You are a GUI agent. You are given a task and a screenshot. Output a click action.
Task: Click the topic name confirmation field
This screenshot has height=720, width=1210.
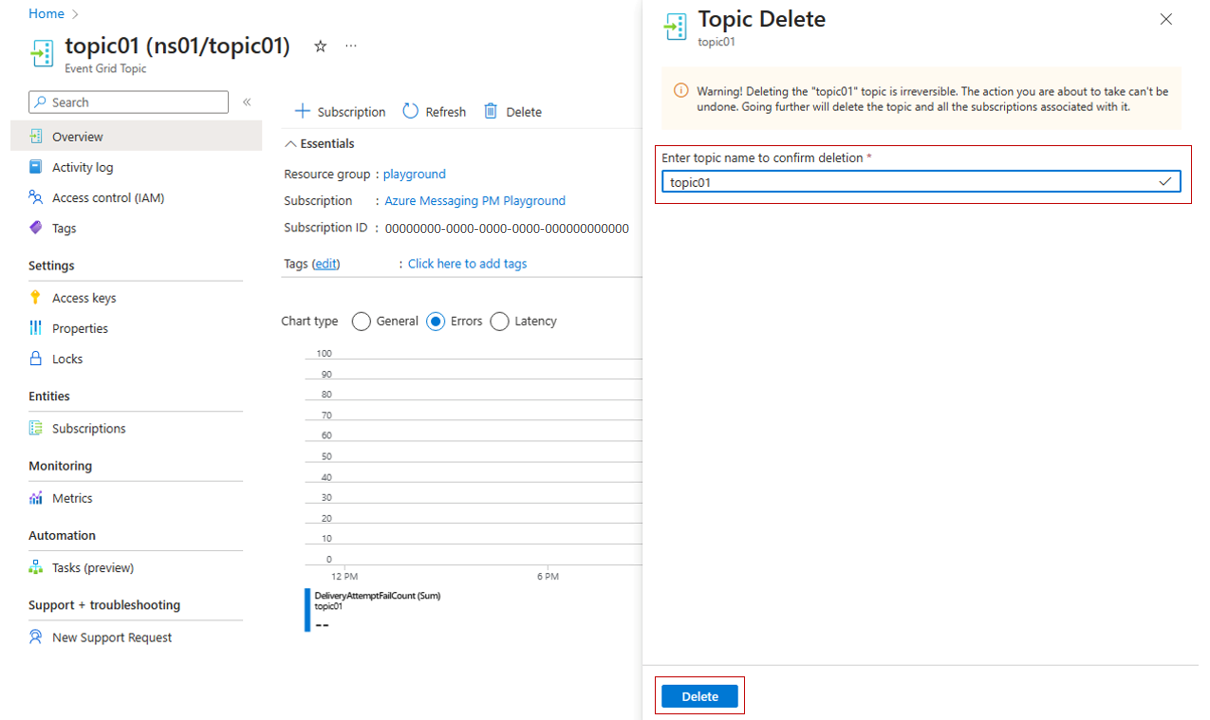point(910,182)
